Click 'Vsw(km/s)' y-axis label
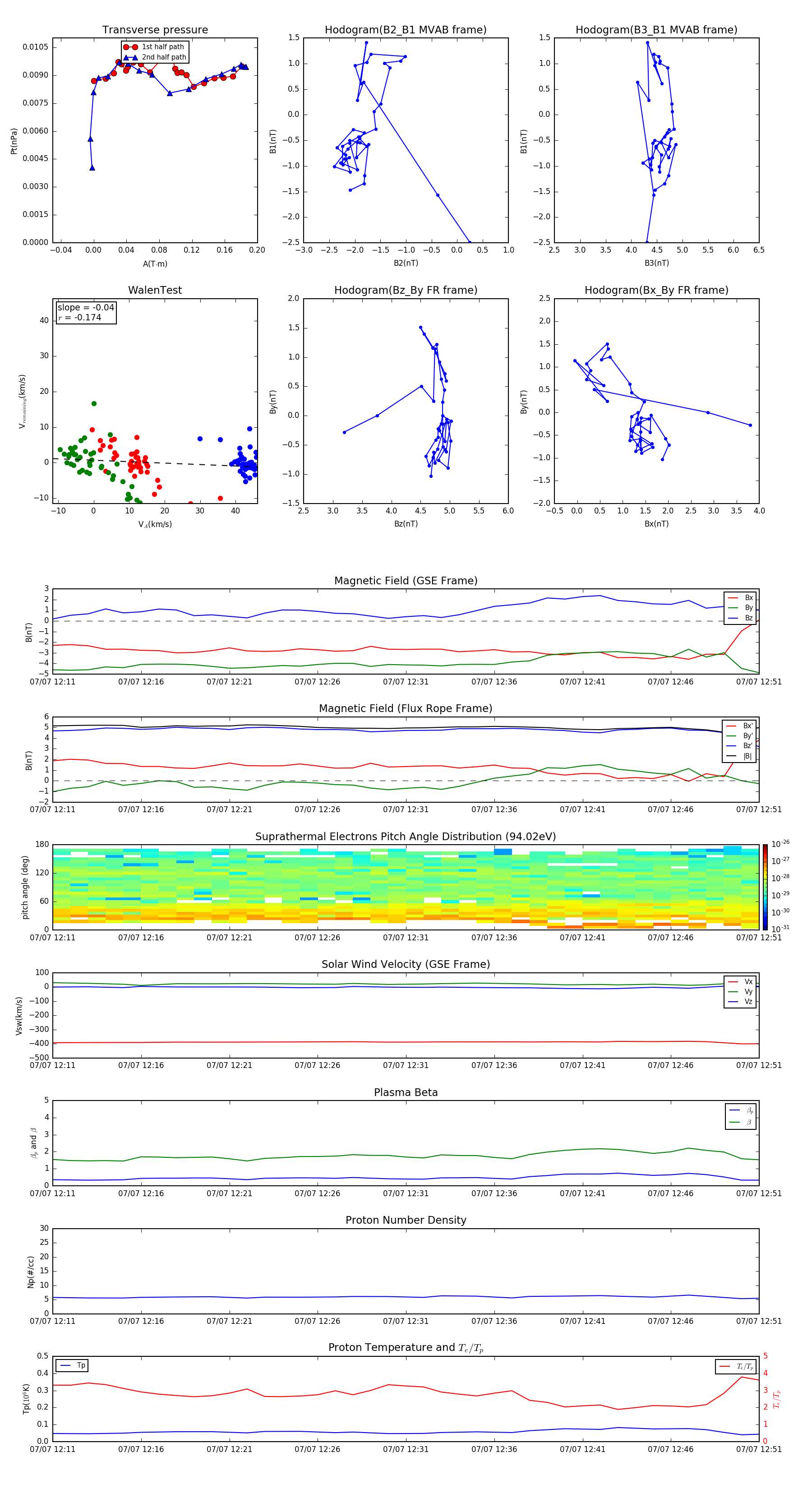The image size is (812, 1489). [18, 1015]
